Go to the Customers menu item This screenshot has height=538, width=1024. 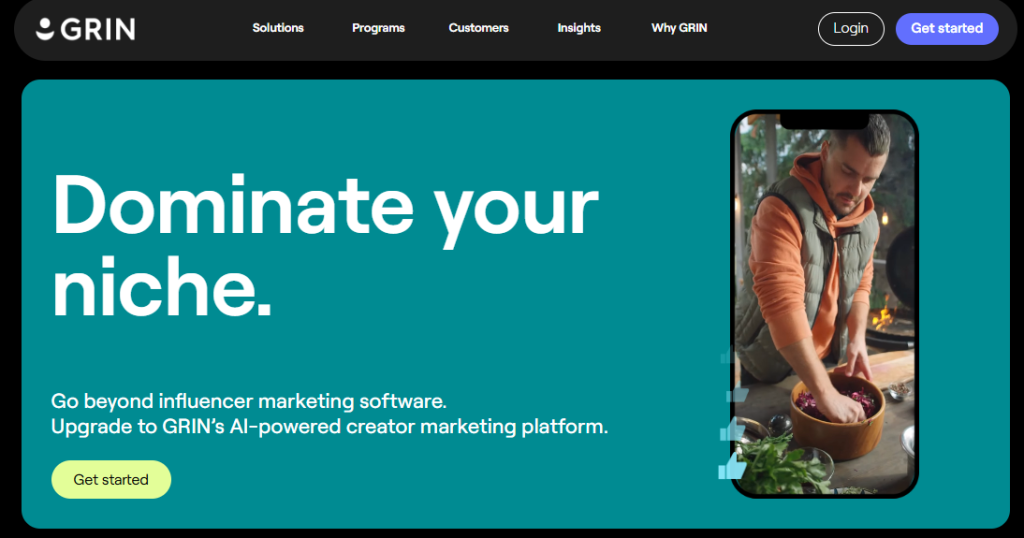479,28
